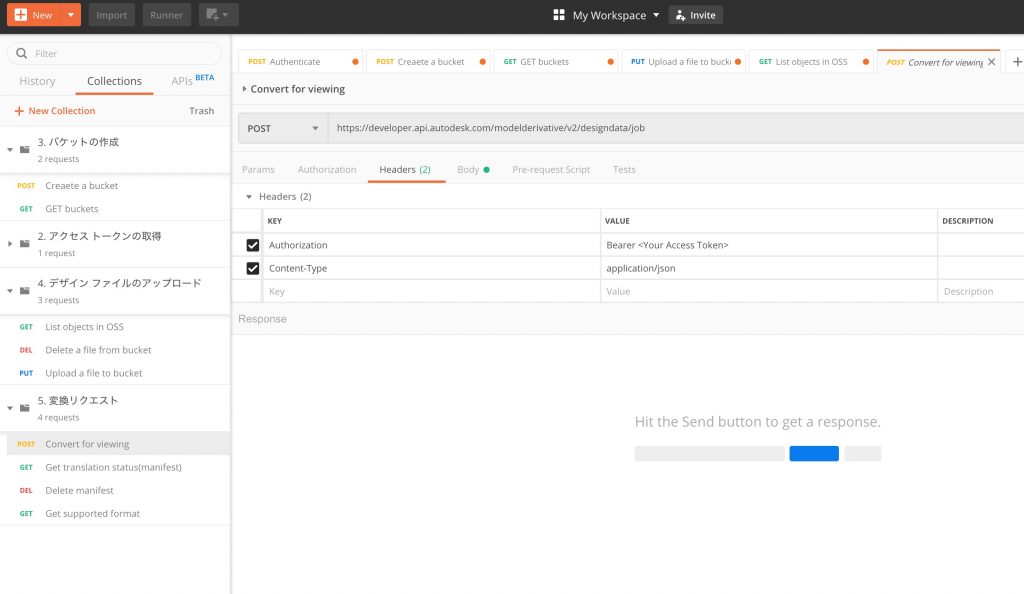1024x594 pixels.
Task: Click the request URL field
Action: pos(676,128)
